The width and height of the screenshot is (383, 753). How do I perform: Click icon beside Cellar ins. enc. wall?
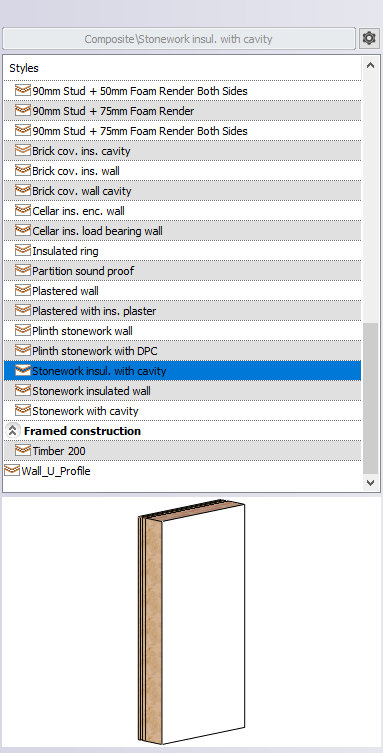point(23,211)
